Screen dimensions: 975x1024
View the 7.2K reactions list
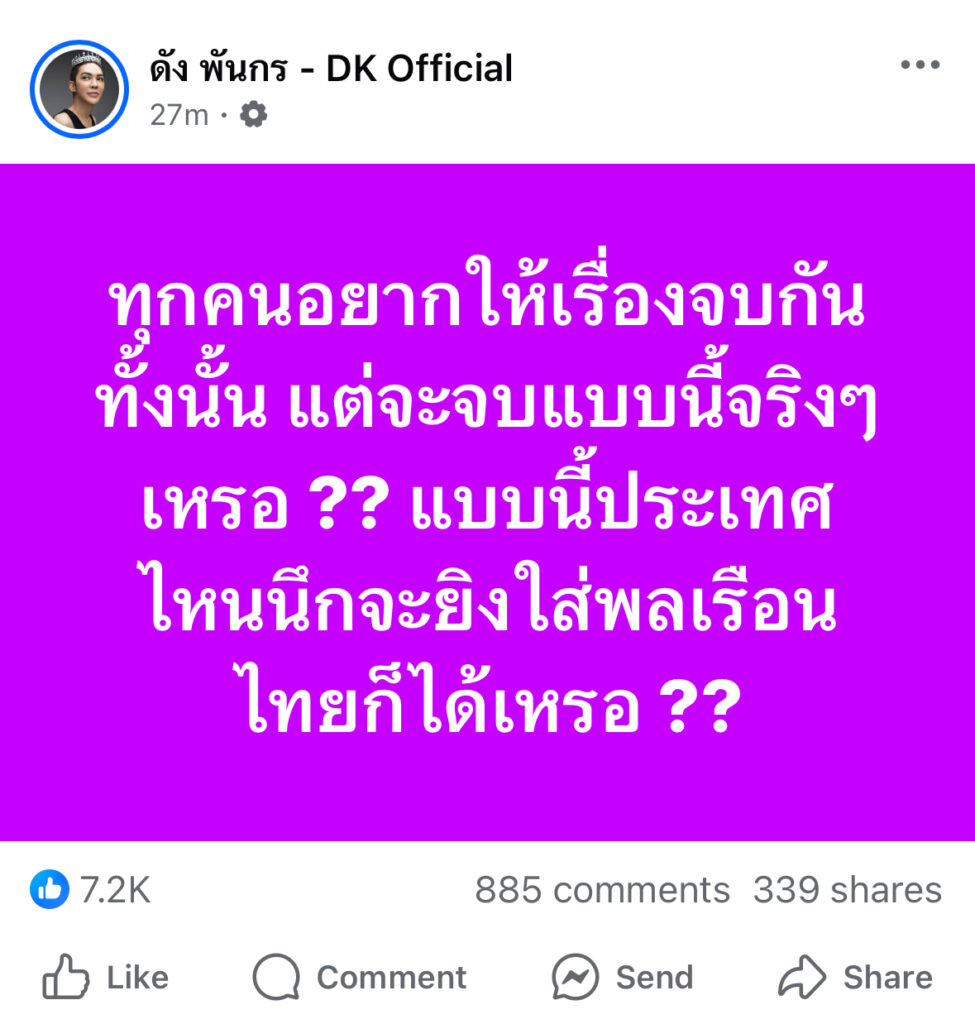click(x=116, y=889)
